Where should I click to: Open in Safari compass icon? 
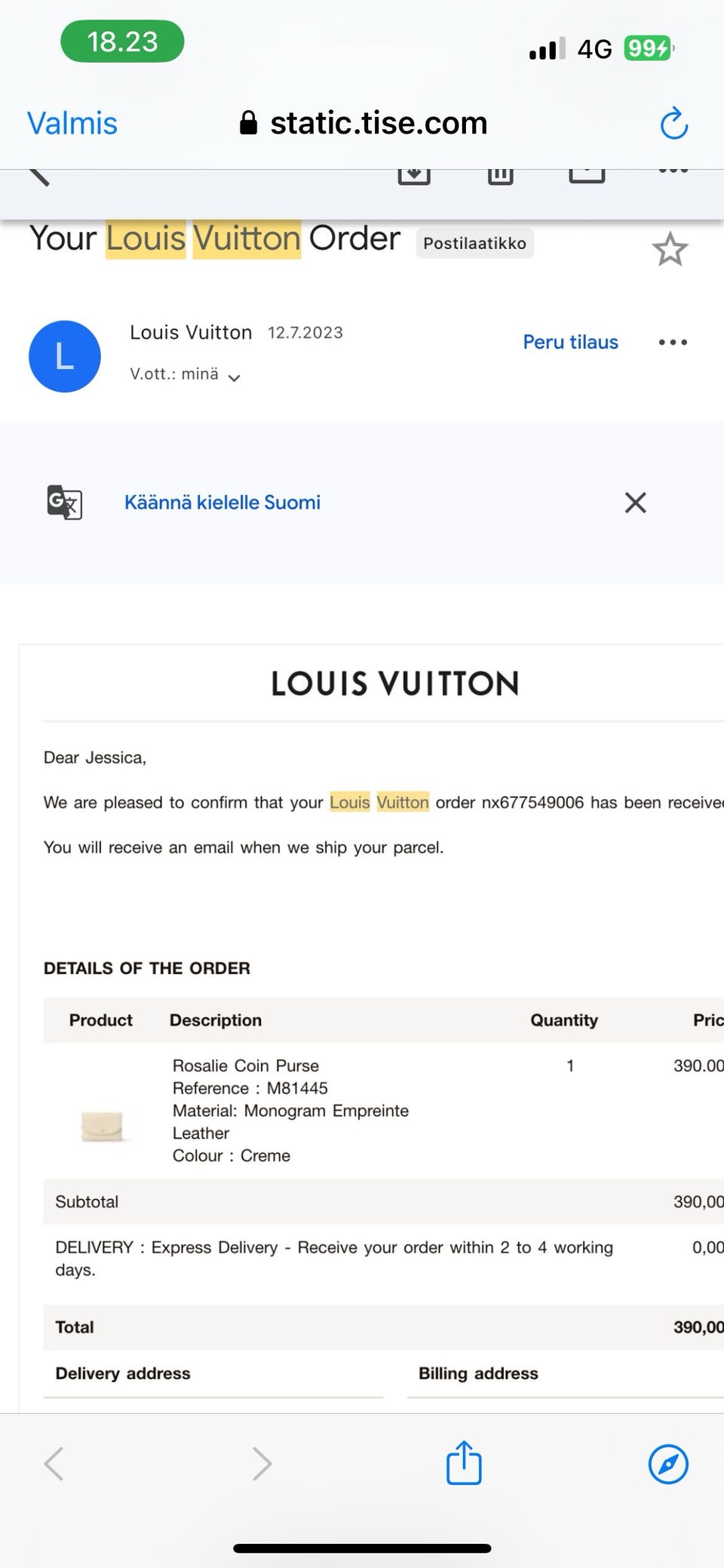click(x=668, y=1464)
